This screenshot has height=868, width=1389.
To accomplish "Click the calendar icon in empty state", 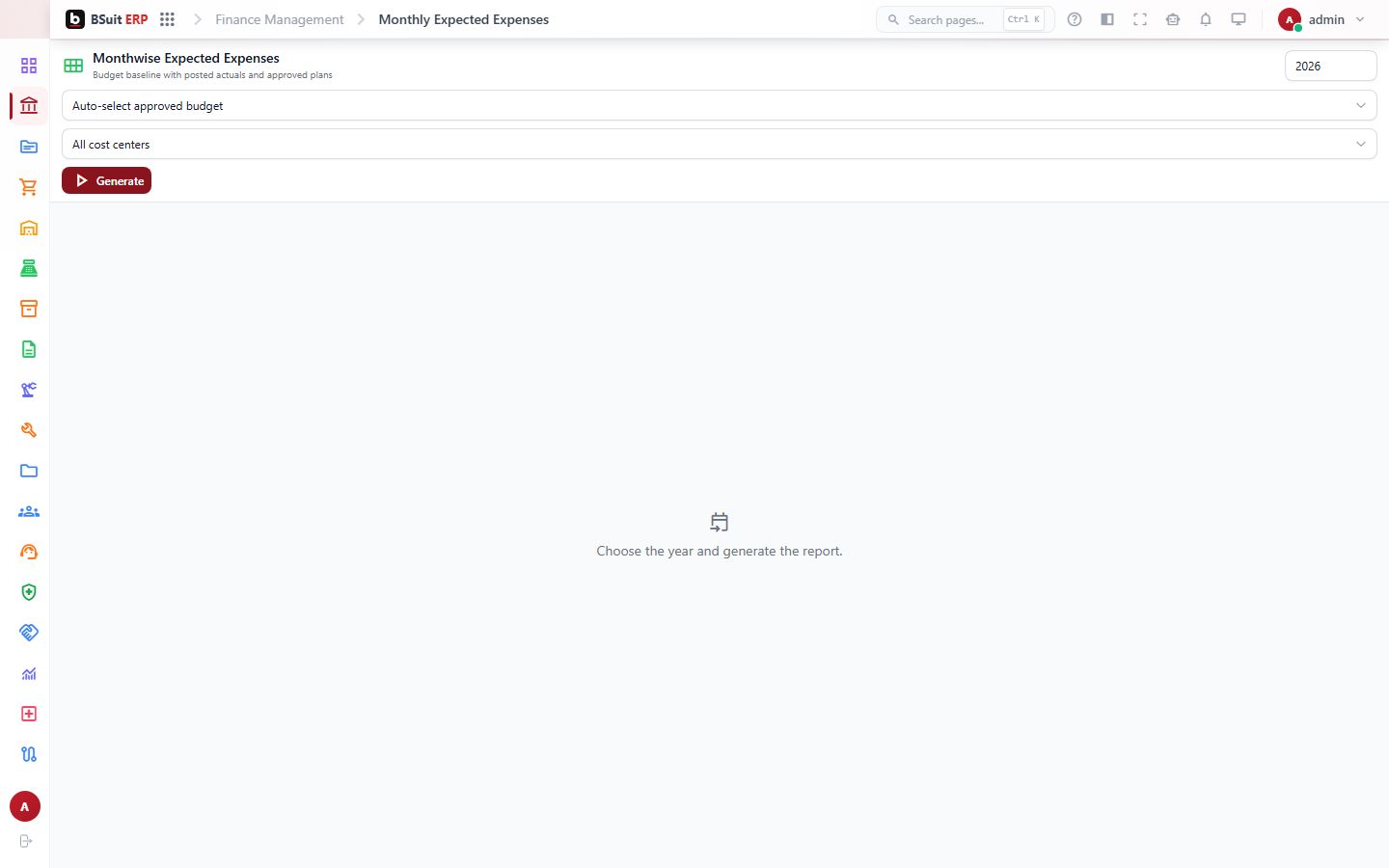I will (720, 522).
